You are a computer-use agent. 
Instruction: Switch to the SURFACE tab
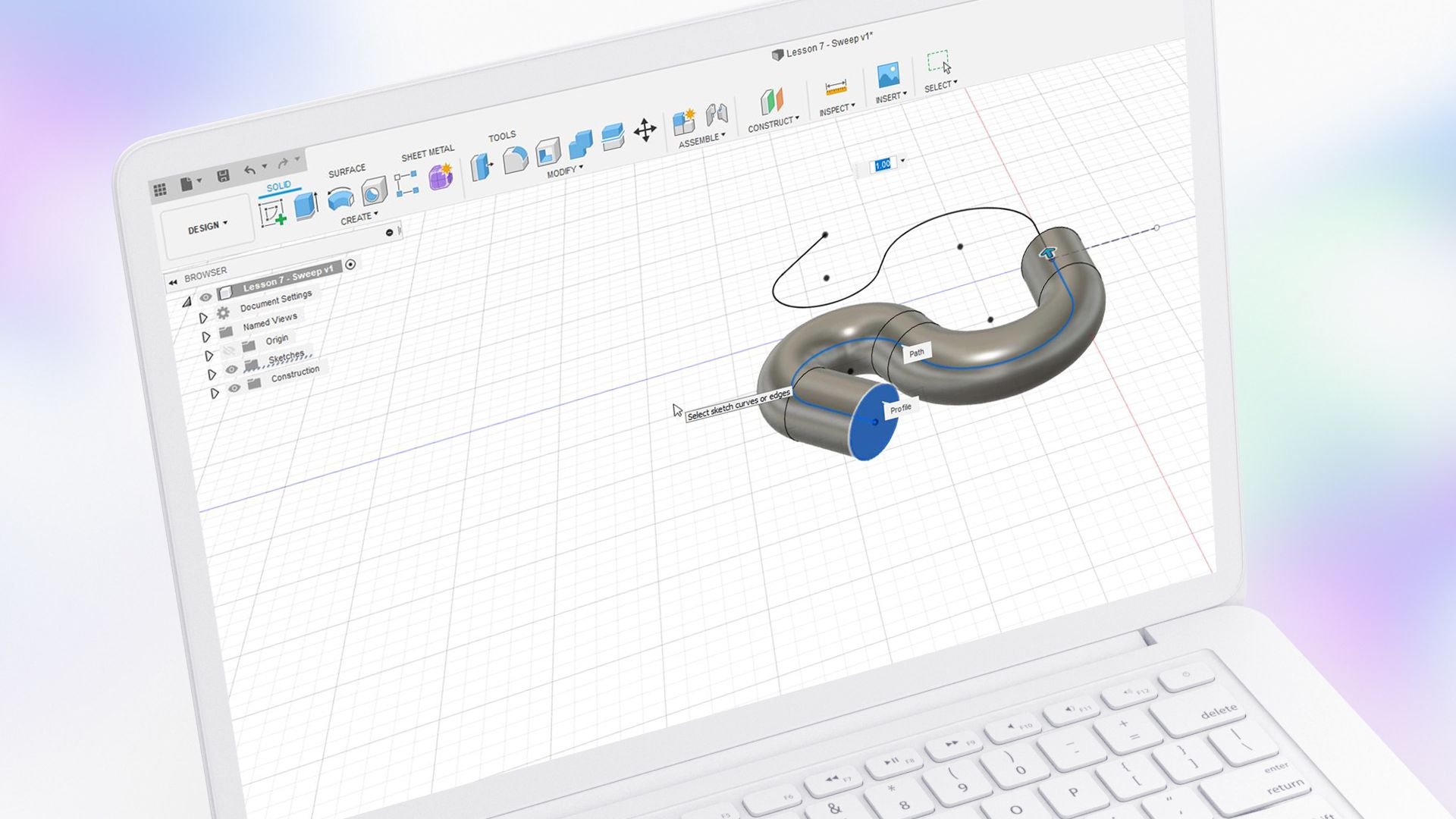(x=347, y=171)
